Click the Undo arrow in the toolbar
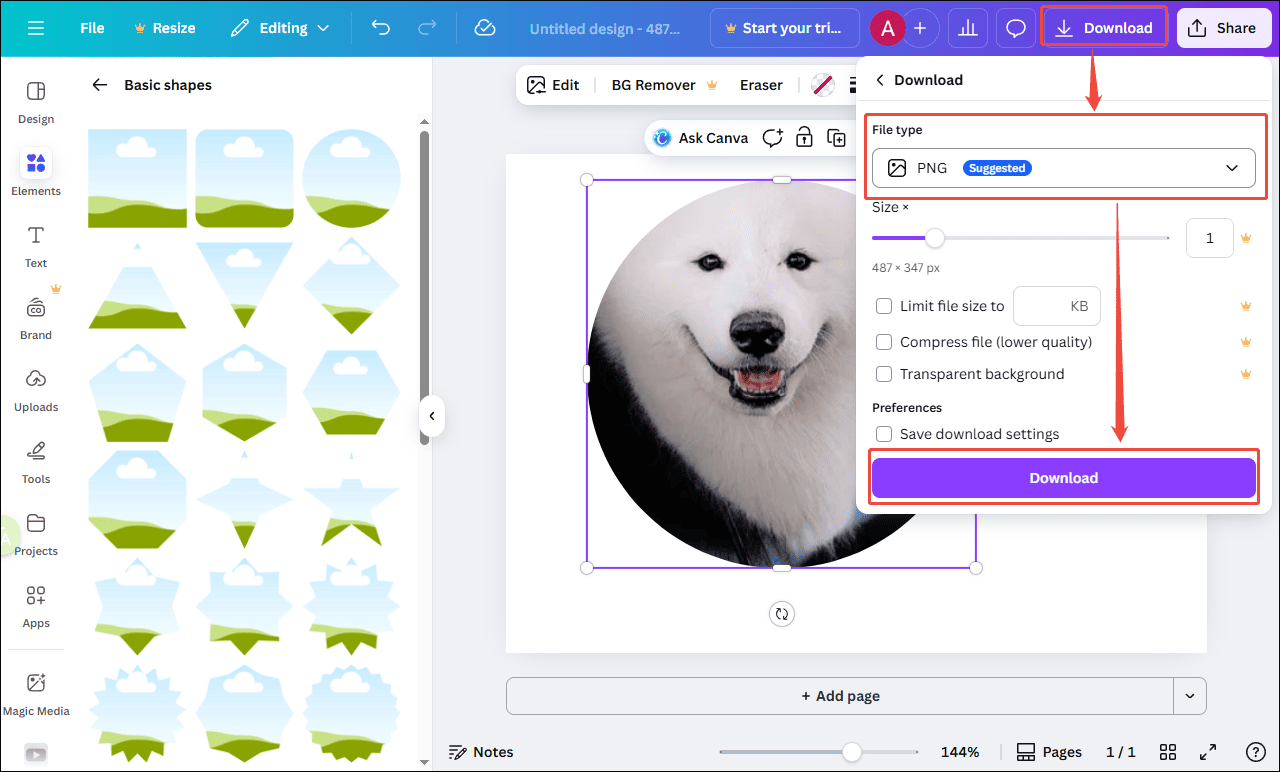Screen dimensions: 1280x772 click(380, 28)
